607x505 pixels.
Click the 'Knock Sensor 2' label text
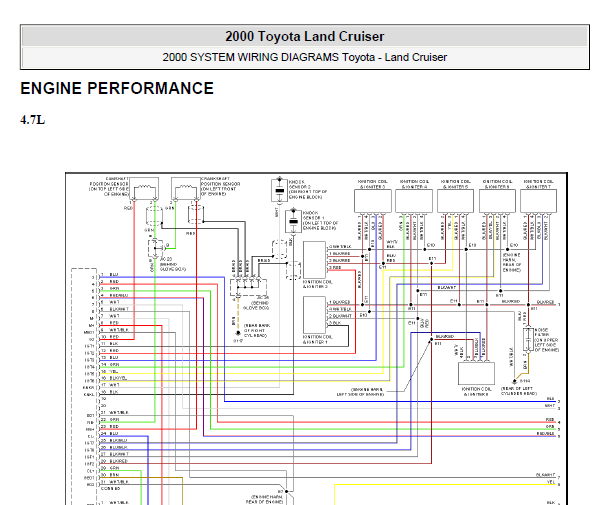(x=308, y=189)
